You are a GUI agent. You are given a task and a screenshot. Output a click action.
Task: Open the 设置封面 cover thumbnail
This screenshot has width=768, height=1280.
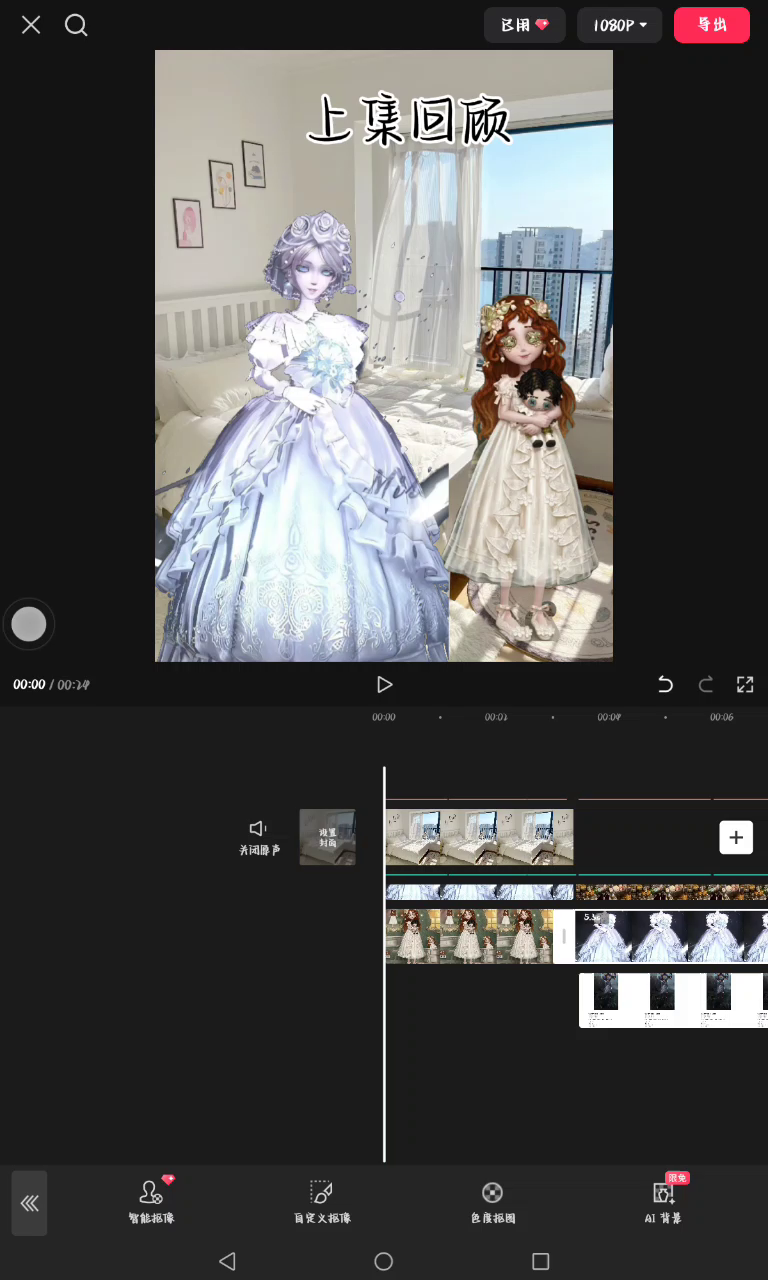coord(327,837)
